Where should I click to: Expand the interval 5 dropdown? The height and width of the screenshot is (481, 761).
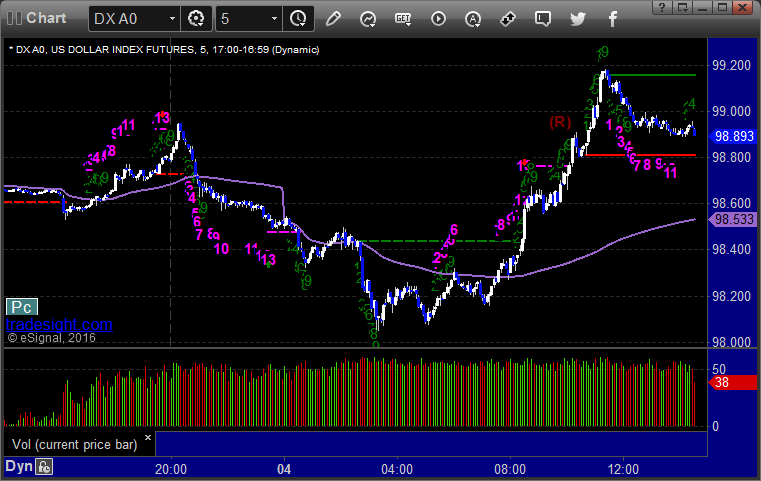click(x=274, y=19)
